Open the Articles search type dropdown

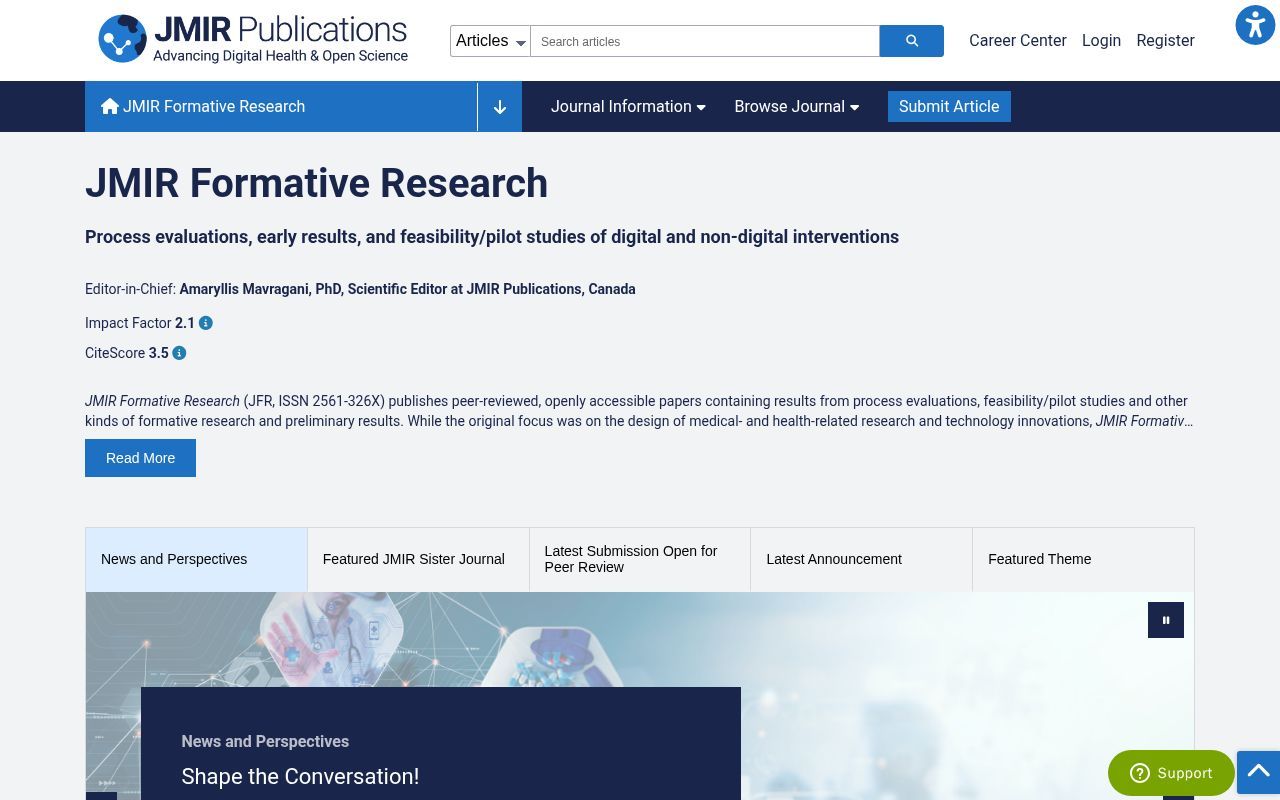pyautogui.click(x=490, y=41)
